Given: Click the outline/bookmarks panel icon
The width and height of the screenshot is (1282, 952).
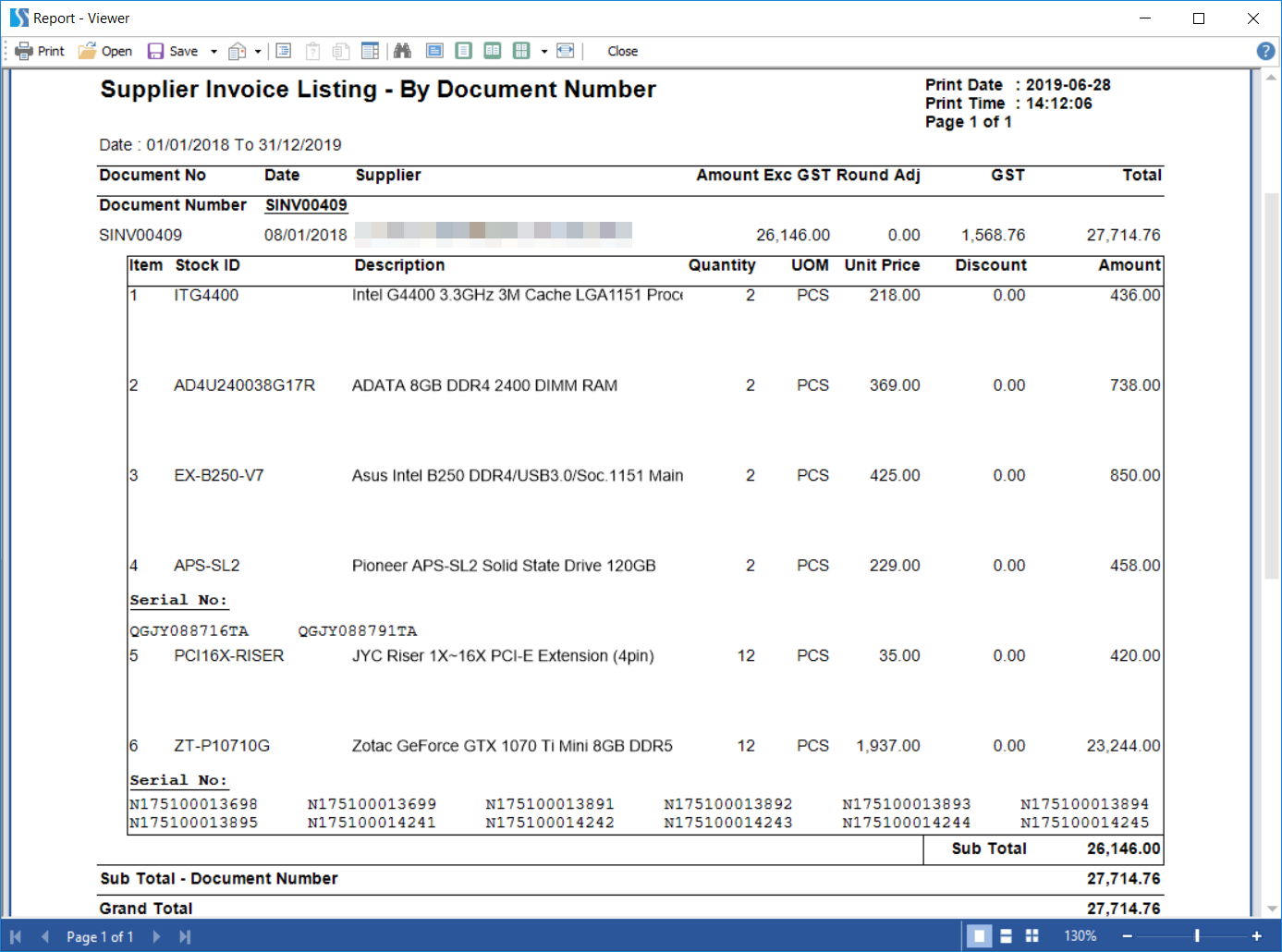Looking at the screenshot, I should pos(284,51).
